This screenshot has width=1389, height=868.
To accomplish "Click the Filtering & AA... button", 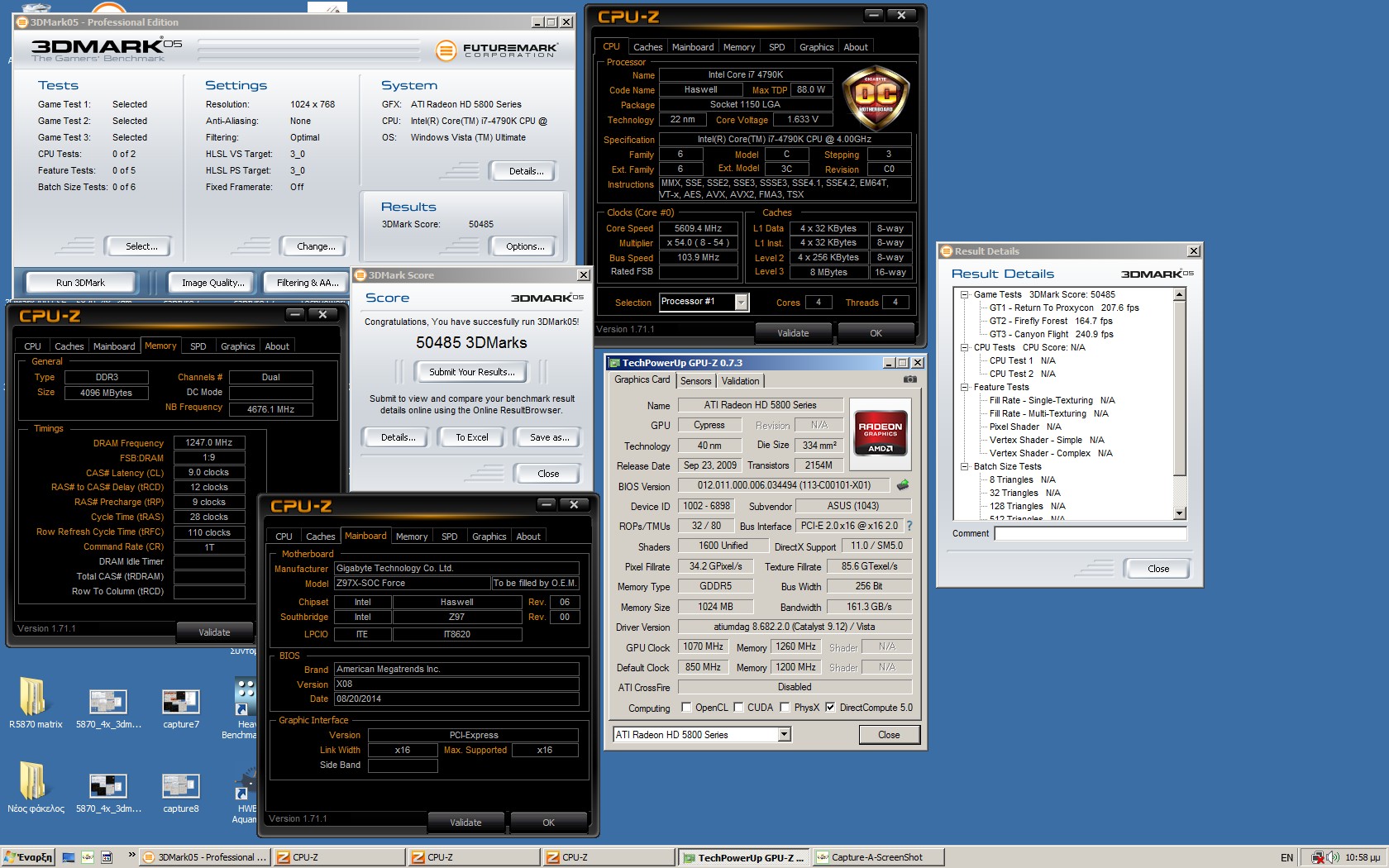I will [x=308, y=283].
